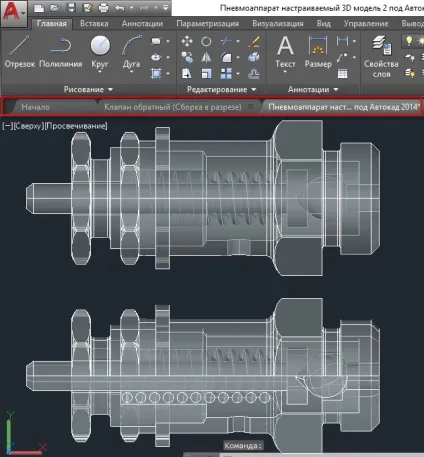Open the Вставка ribbon tab
The image size is (424, 457).
pos(94,24)
